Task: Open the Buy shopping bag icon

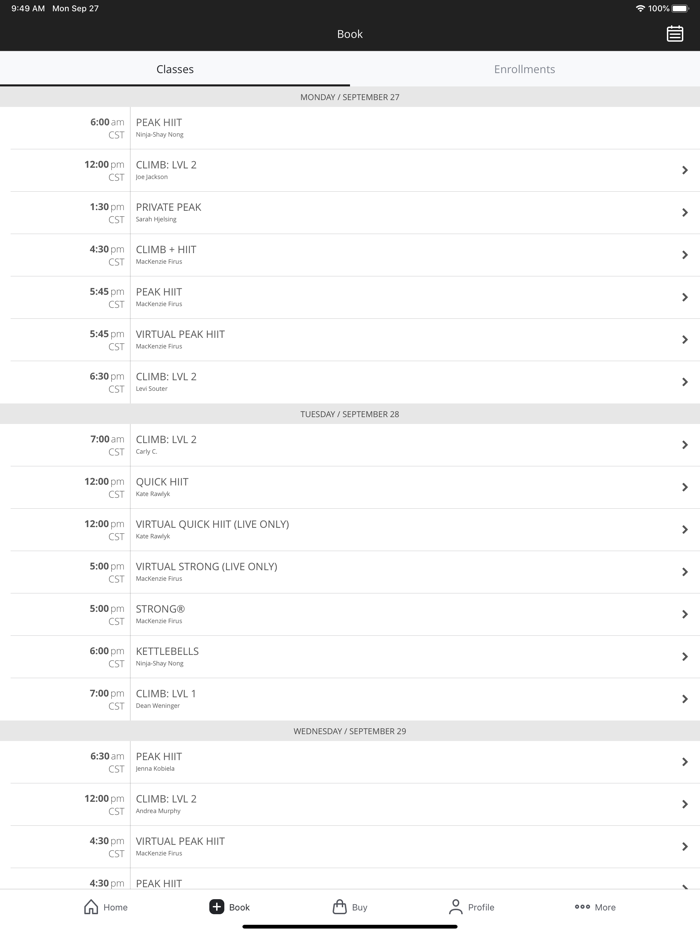Action: [340, 907]
